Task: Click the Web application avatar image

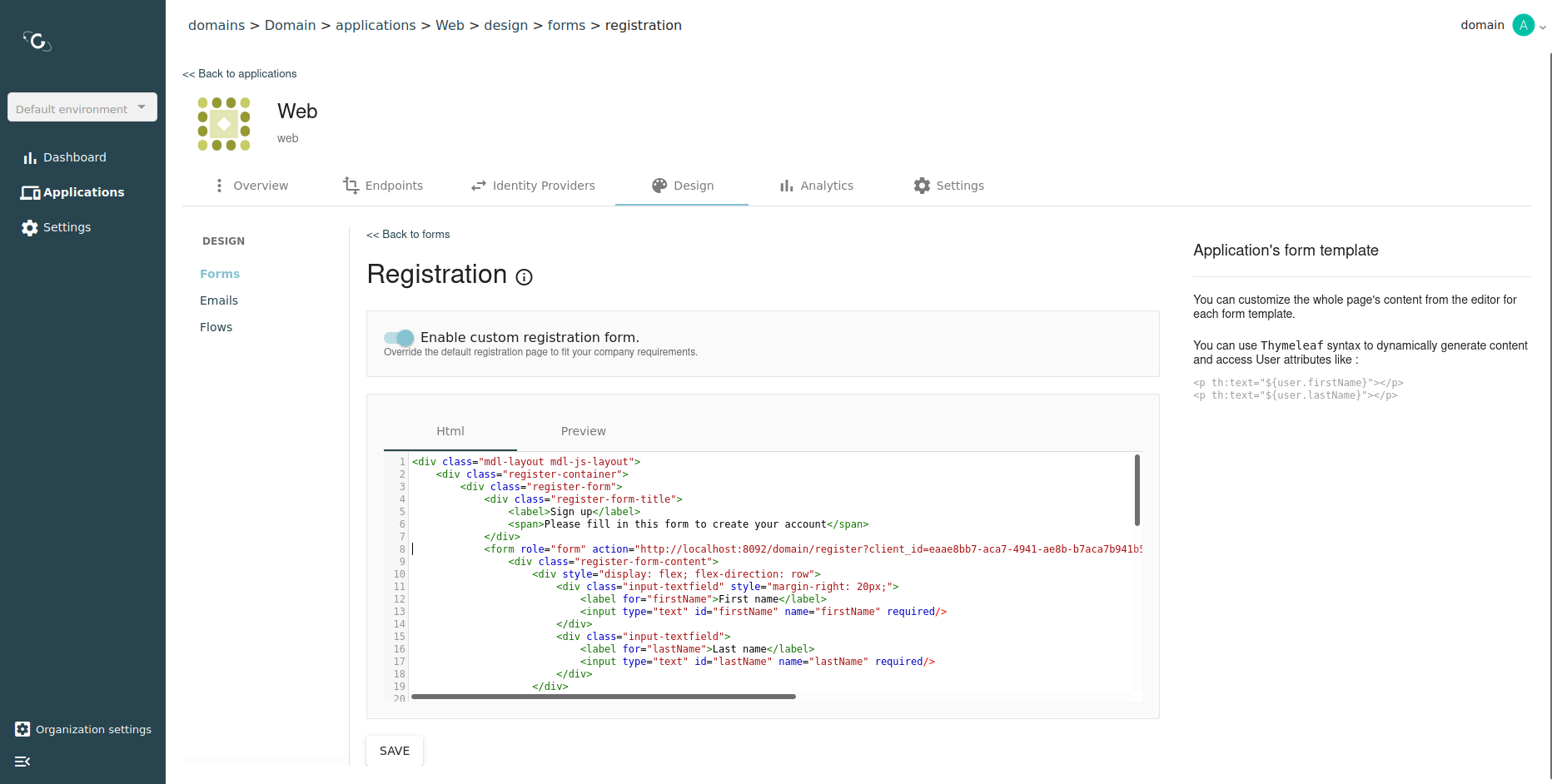Action: (x=223, y=124)
